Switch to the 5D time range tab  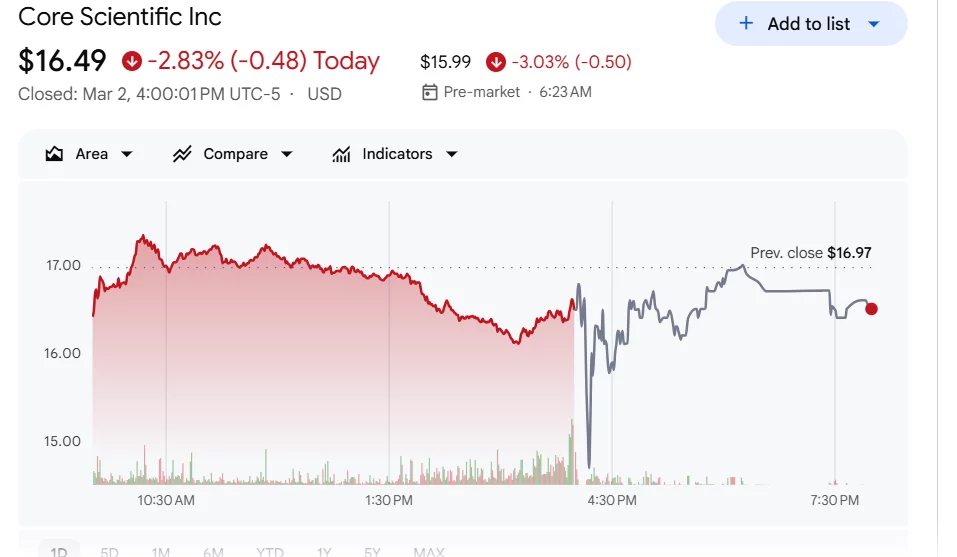tap(110, 552)
